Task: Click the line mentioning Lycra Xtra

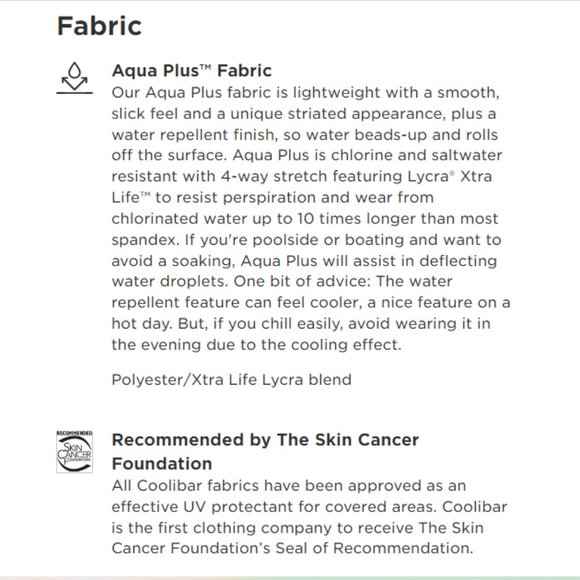Action: click(302, 176)
